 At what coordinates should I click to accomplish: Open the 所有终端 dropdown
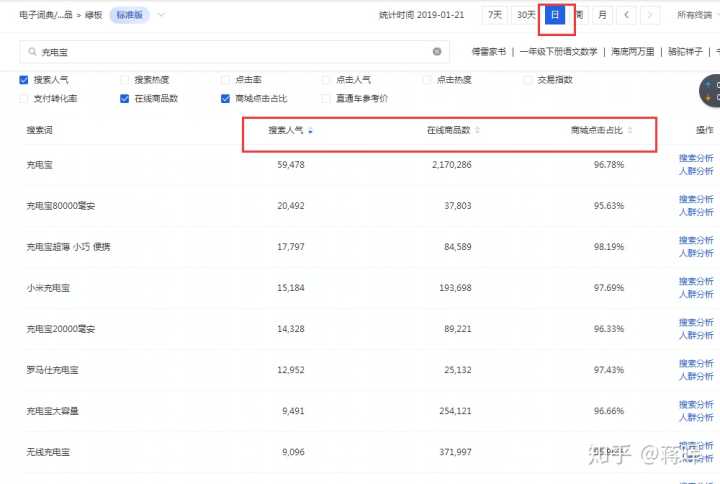coord(697,15)
